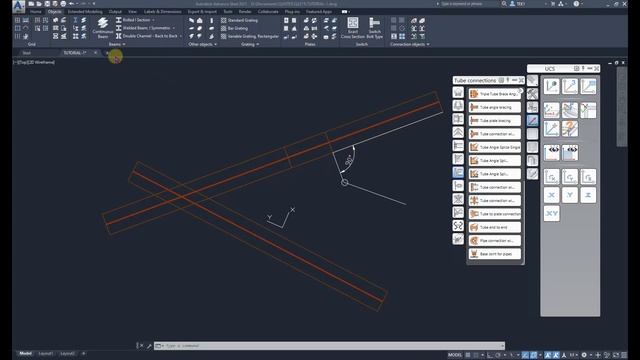Insert Bar Grating
This screenshot has width=640, height=360.
pos(234,28)
